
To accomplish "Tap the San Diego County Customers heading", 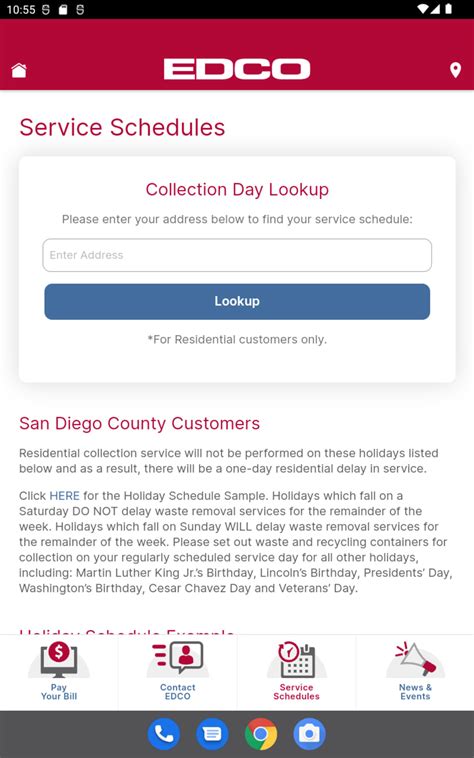I will 139,423.
